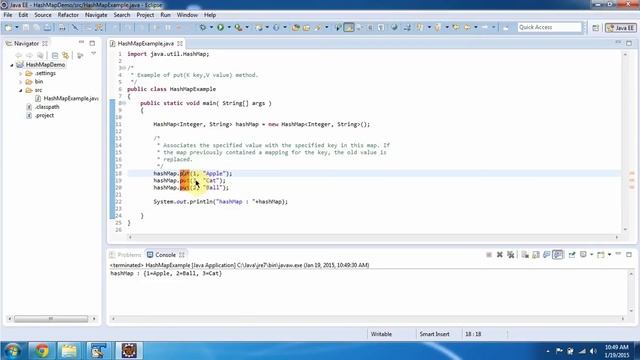
Task: Expand the bin folder
Action: click(x=20, y=82)
